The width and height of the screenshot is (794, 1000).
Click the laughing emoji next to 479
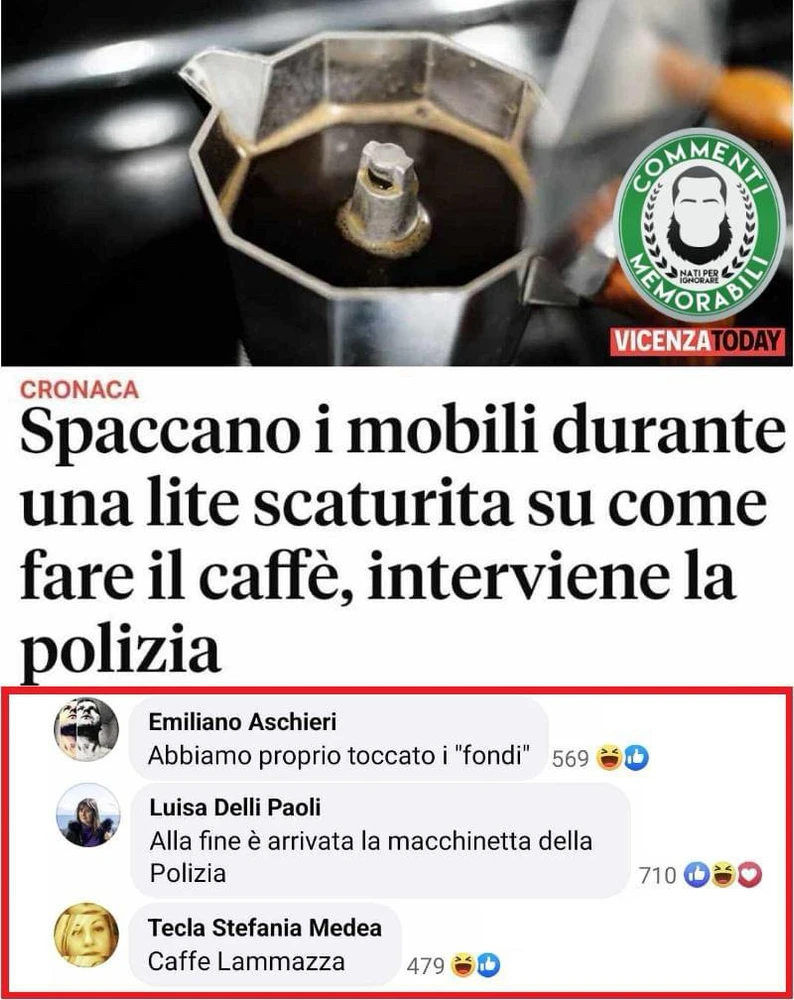462,966
